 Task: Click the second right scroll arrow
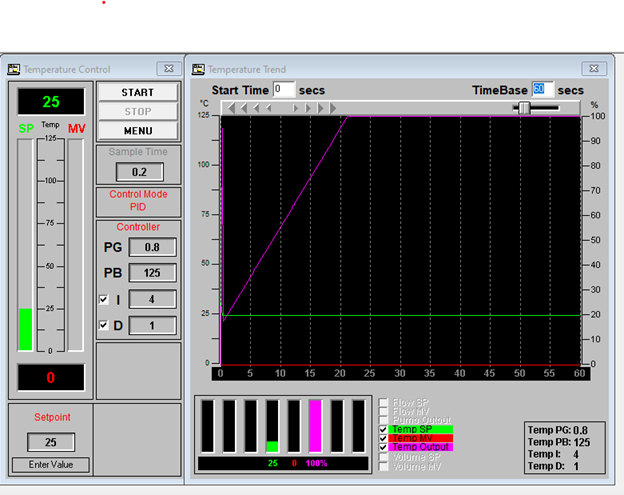[308, 108]
